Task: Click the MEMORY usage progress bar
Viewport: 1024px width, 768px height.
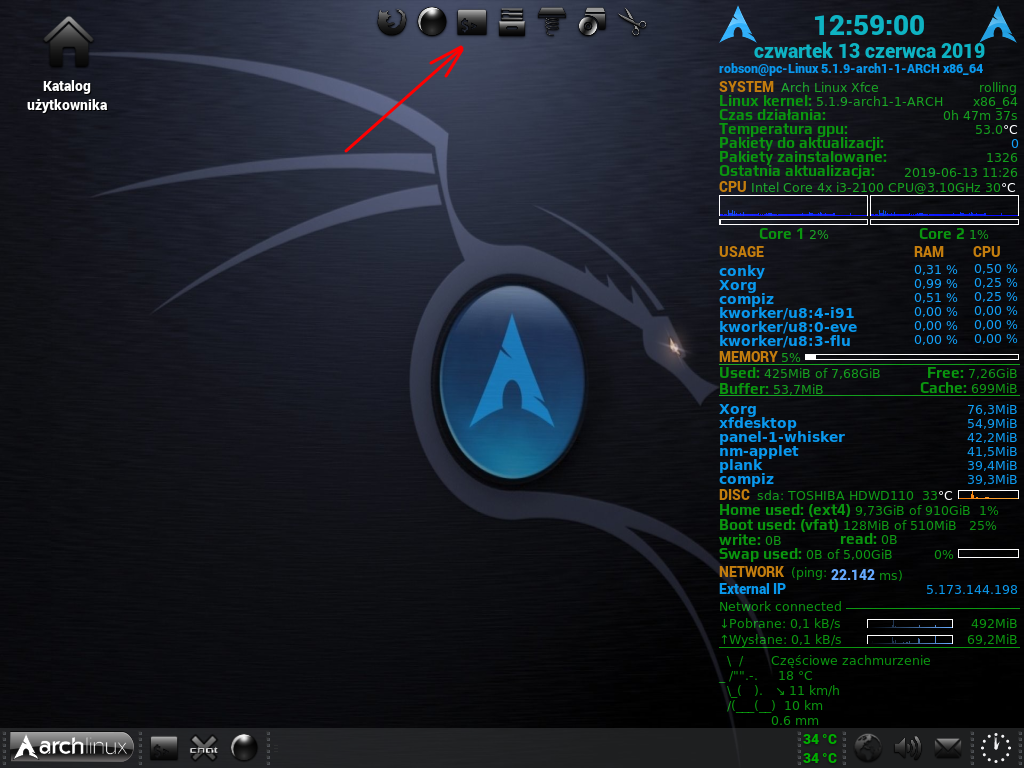Action: click(x=912, y=357)
